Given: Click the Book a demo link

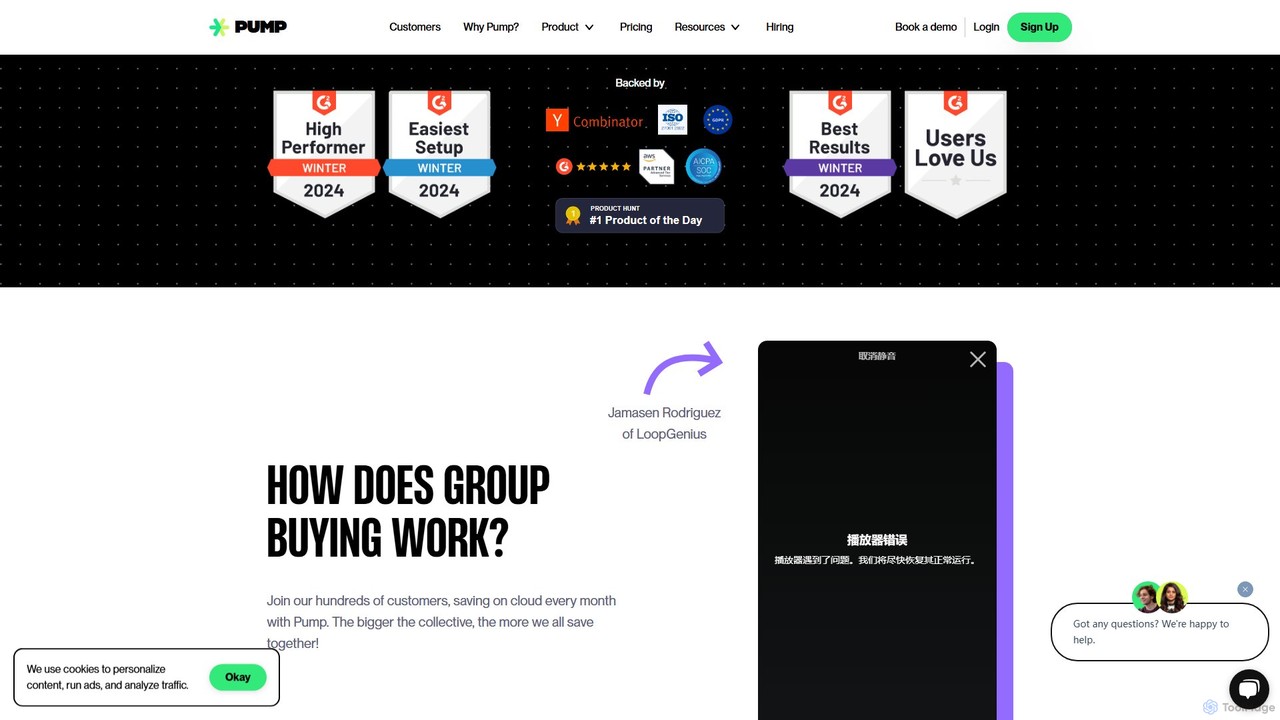Looking at the screenshot, I should pyautogui.click(x=926, y=27).
